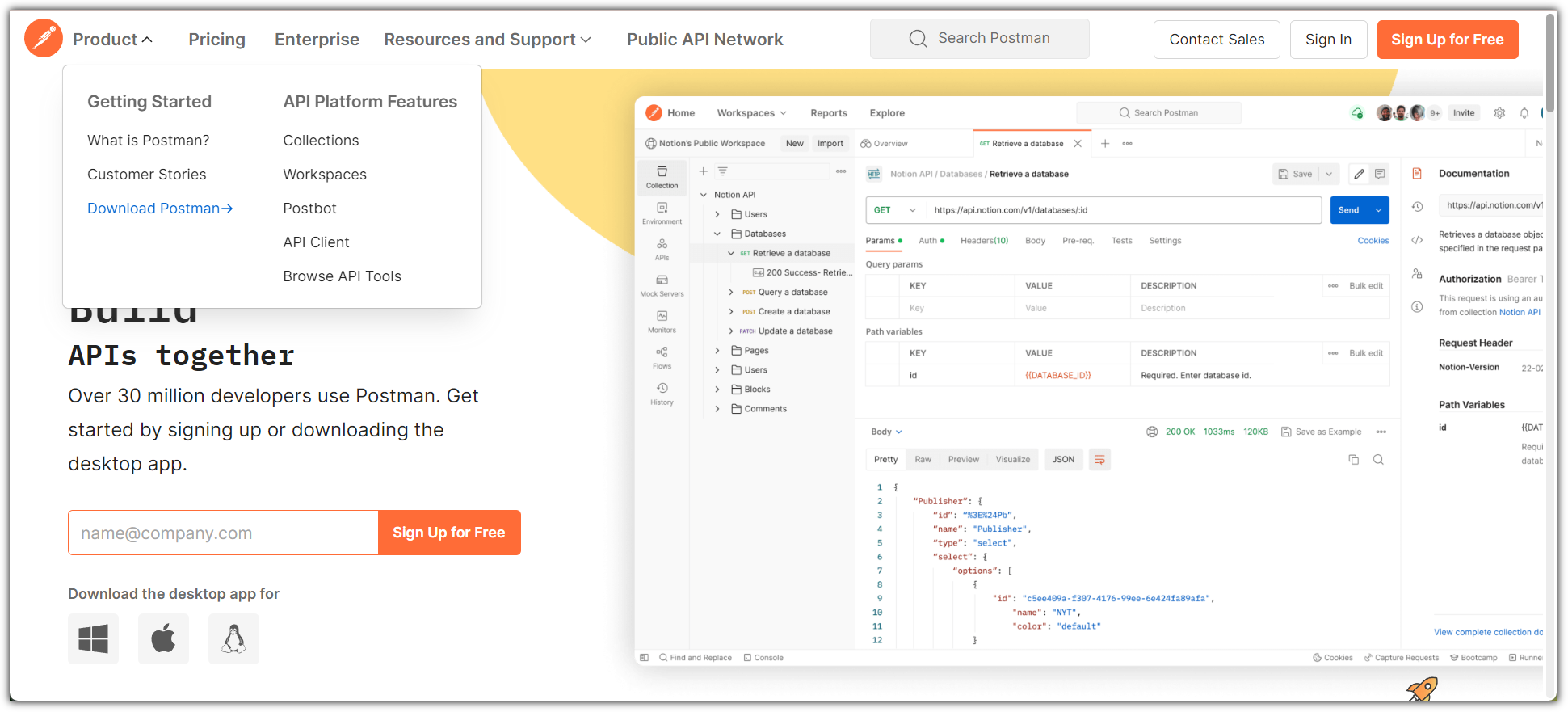Viewport: 1568px width, 712px height.
Task: Download the Windows desktop app
Action: 93,638
